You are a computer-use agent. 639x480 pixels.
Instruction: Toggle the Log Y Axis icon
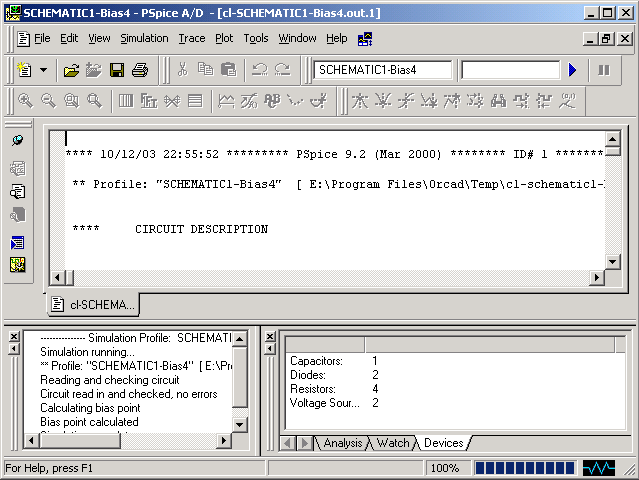click(195, 101)
